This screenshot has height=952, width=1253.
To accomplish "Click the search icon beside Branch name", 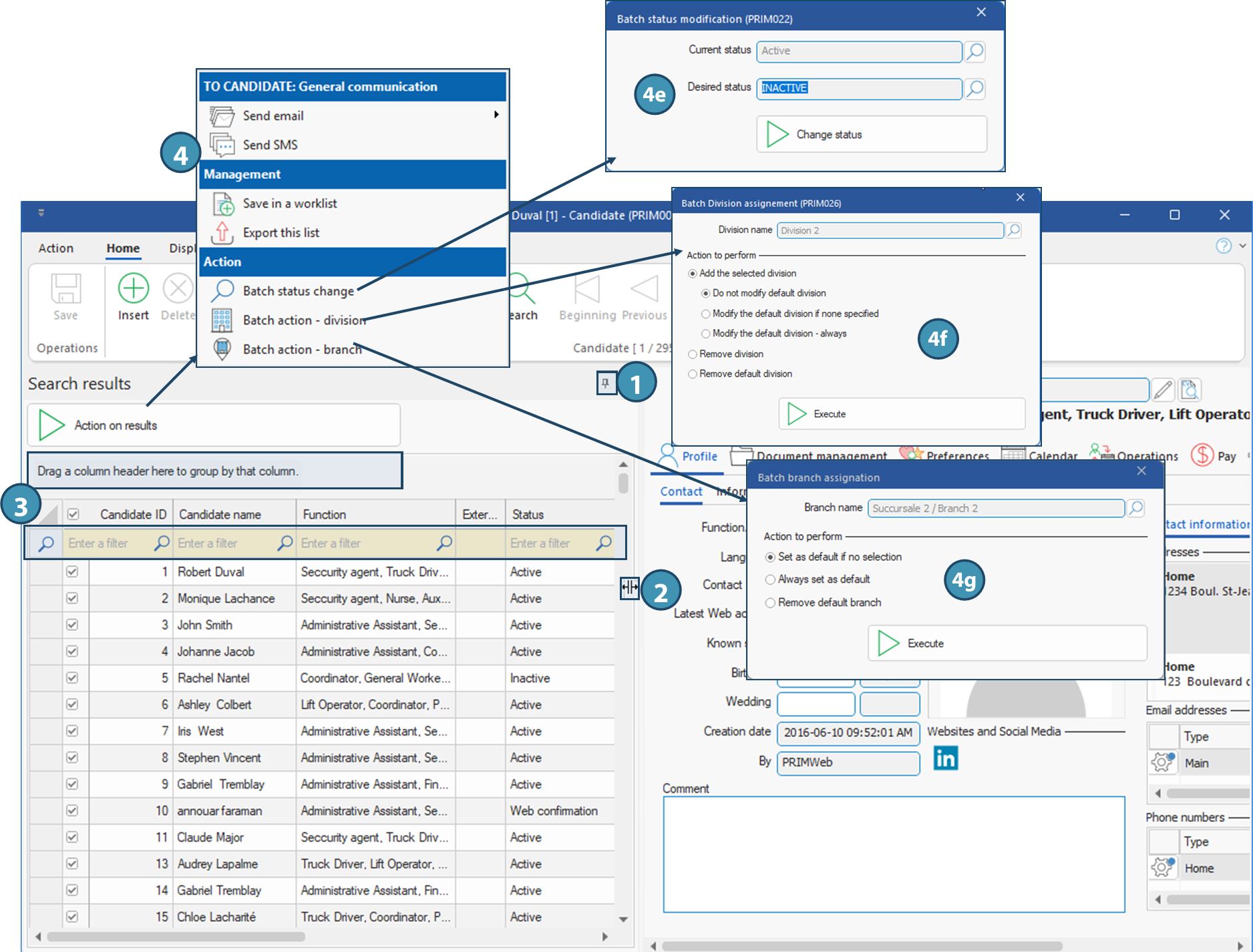I will point(1135,508).
